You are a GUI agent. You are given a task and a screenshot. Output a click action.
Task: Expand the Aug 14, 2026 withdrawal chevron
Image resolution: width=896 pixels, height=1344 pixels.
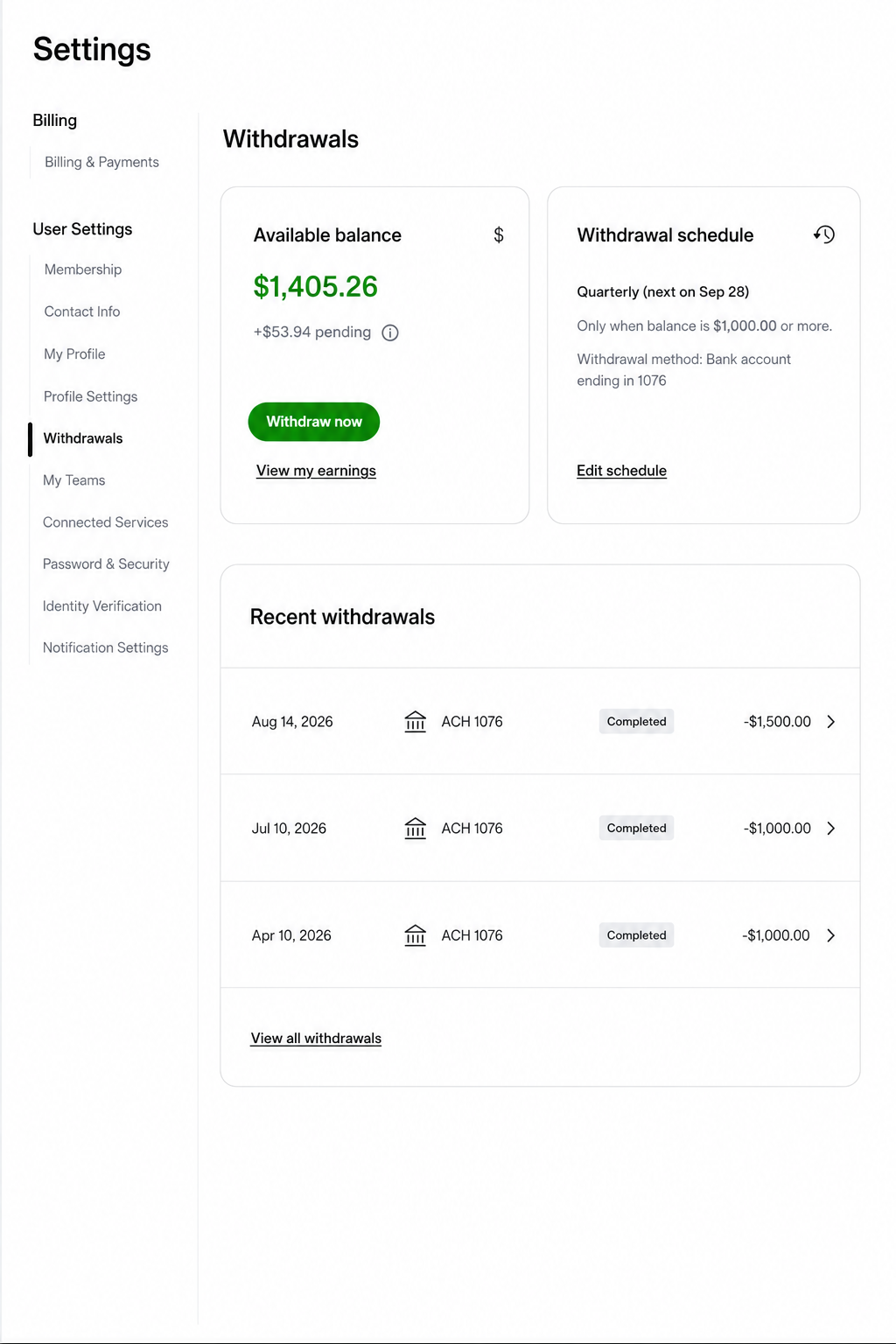[831, 721]
